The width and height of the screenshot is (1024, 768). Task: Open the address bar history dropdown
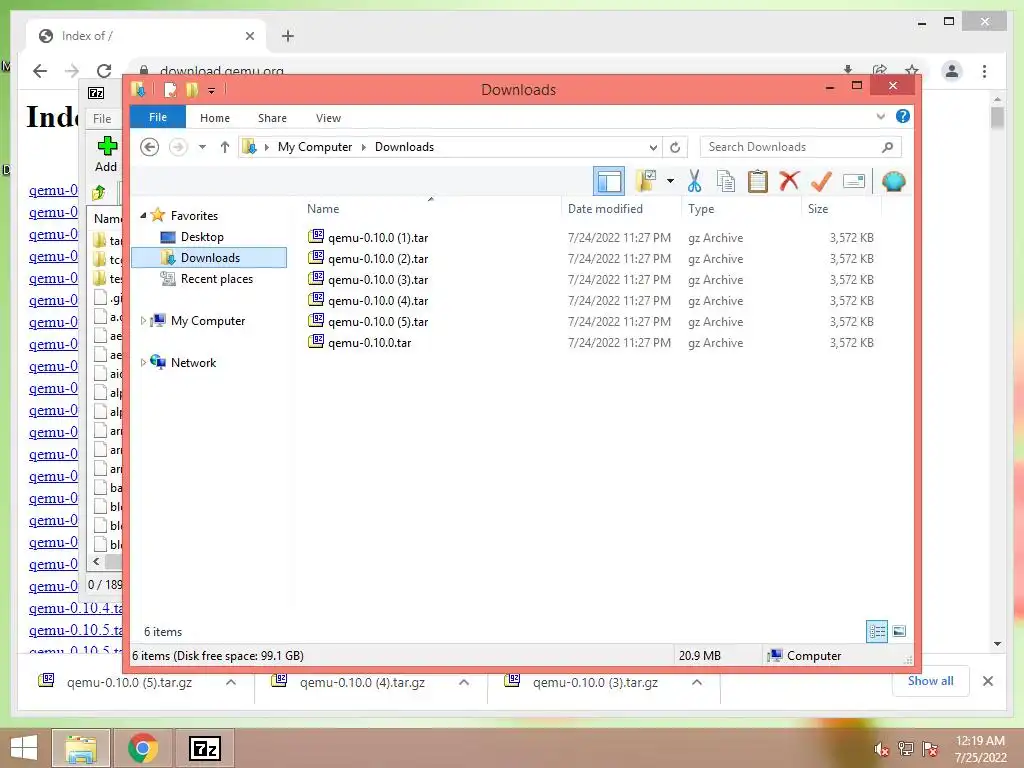coord(652,148)
